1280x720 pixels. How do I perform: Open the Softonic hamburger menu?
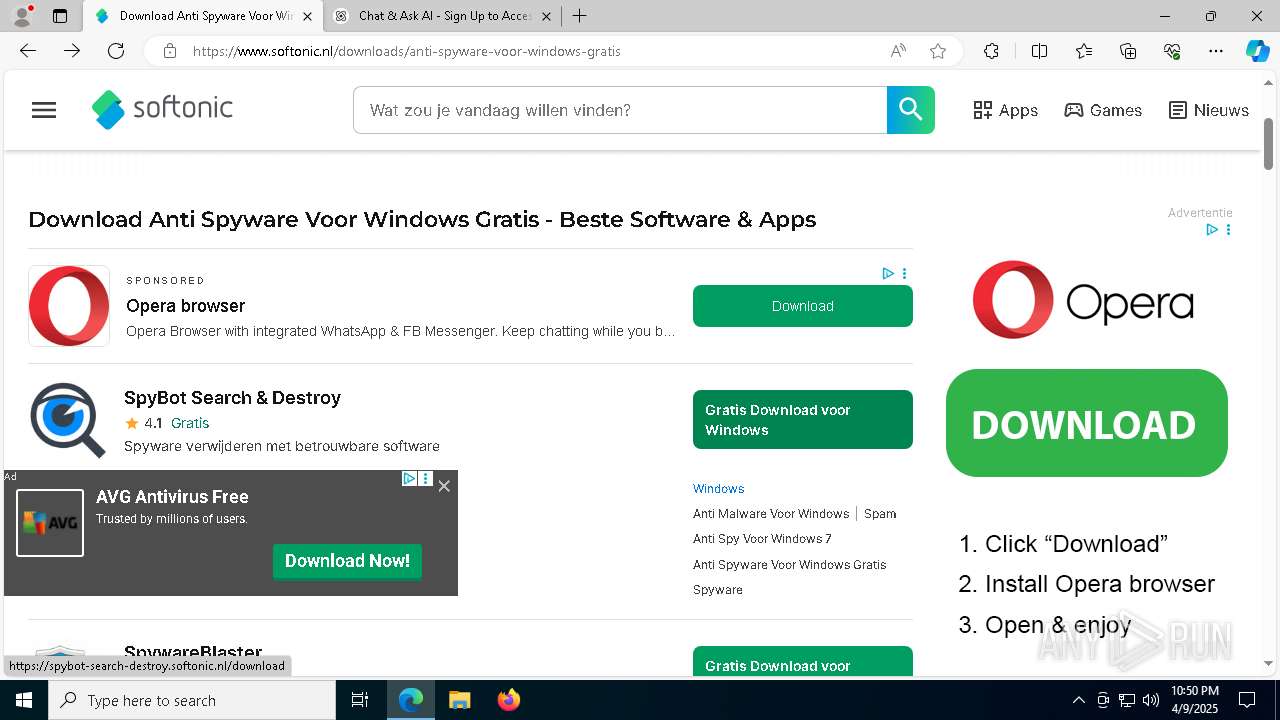tap(44, 110)
